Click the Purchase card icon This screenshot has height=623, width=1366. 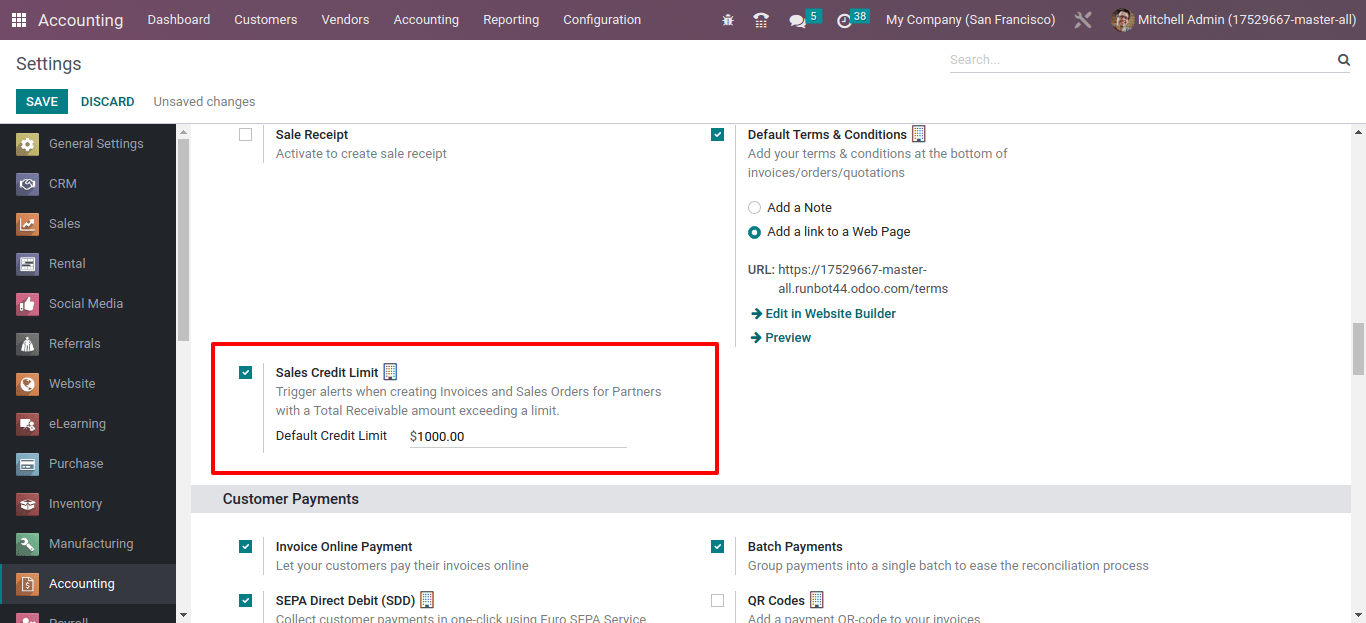click(28, 464)
